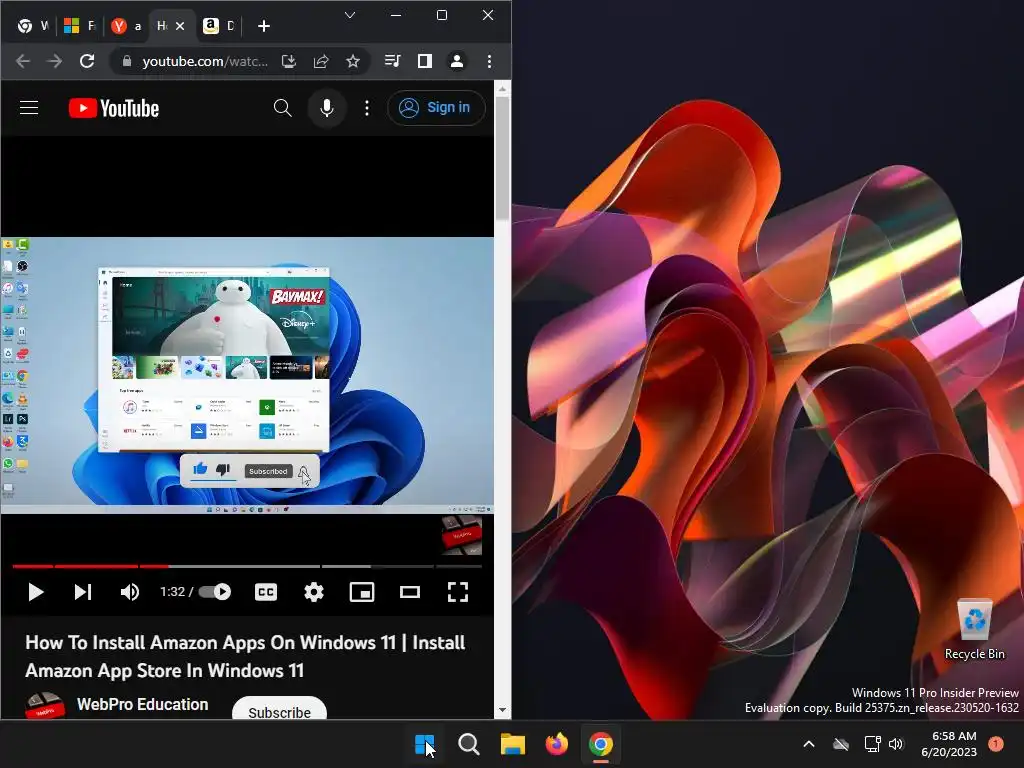The image size is (1024, 768).
Task: Open the clock and date 6:58 AM
Action: pyautogui.click(x=949, y=744)
